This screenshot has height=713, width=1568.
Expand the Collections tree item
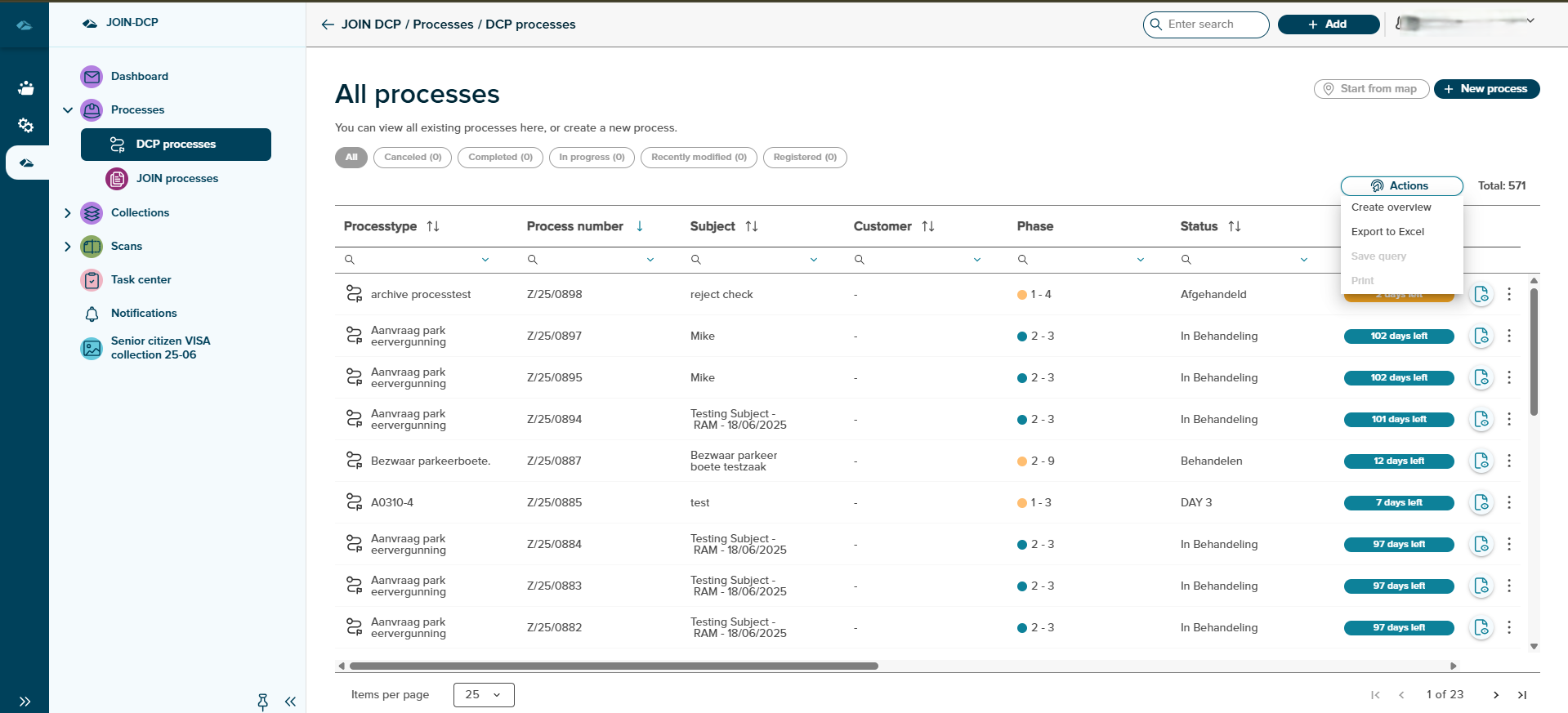[x=68, y=212]
